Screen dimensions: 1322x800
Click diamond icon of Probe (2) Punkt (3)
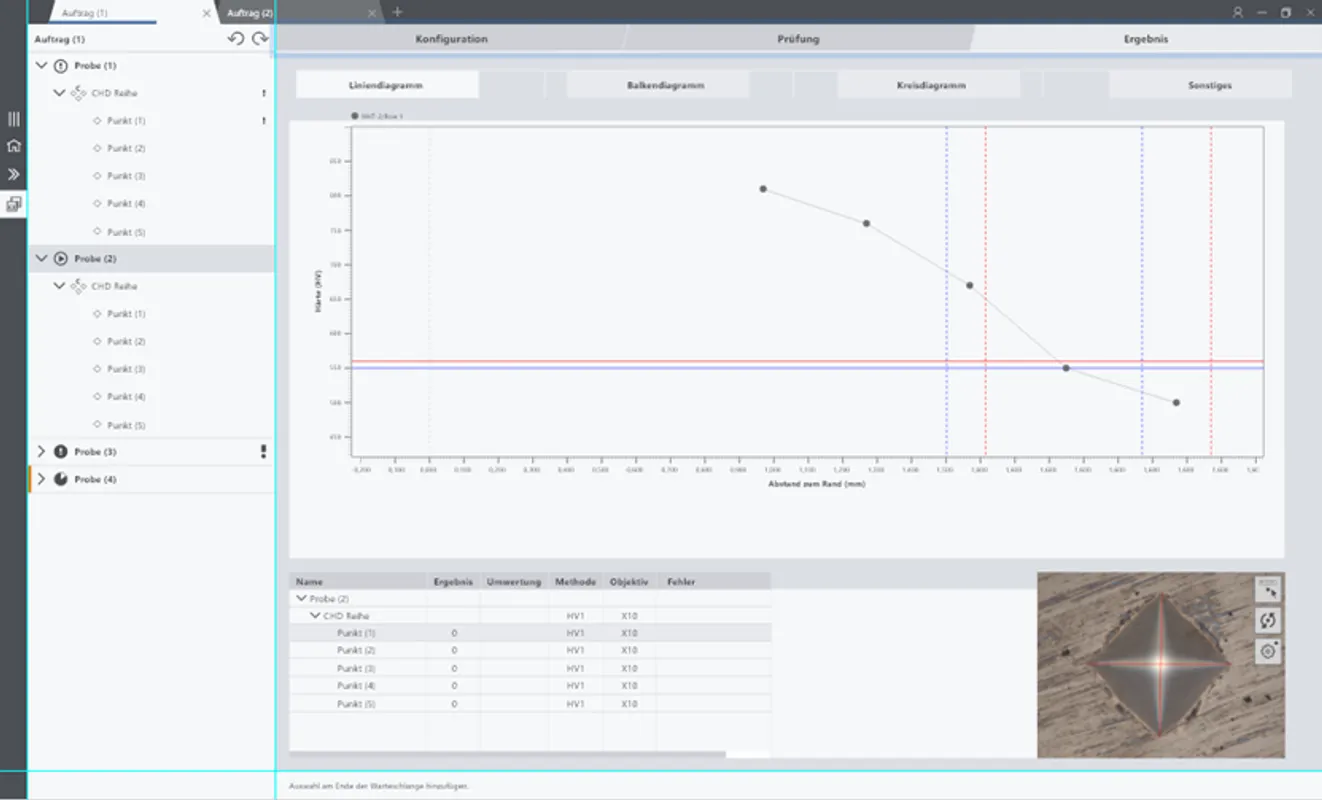point(97,369)
